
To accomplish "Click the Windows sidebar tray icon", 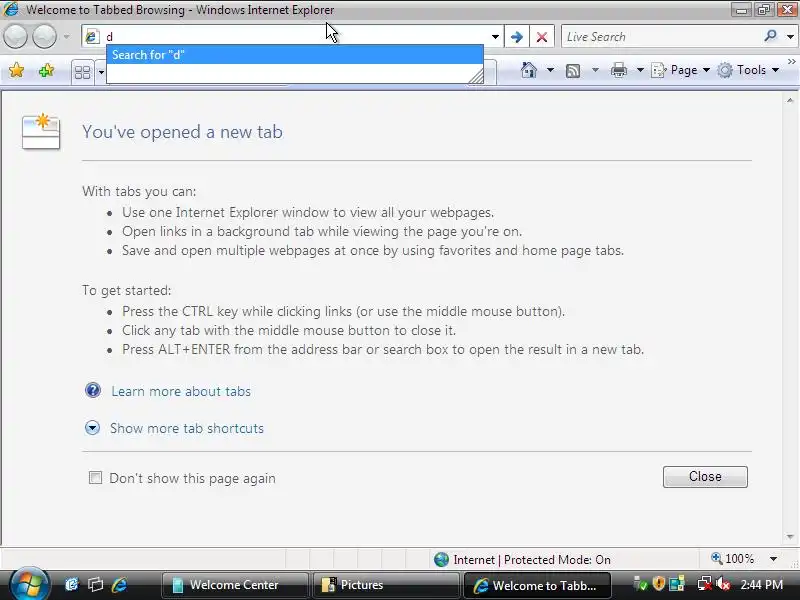I will click(677, 584).
